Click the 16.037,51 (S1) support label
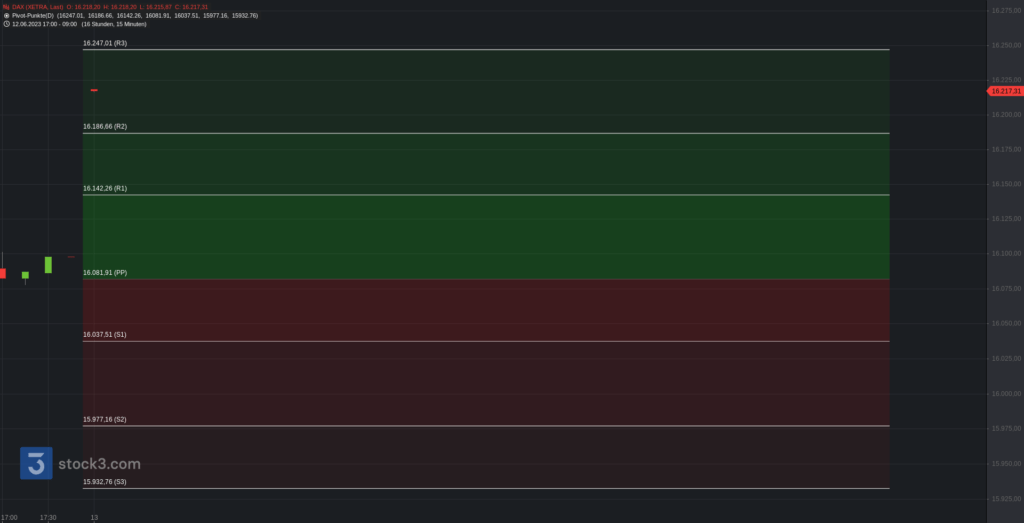Image resolution: width=1024 pixels, height=523 pixels. pyautogui.click(x=105, y=334)
